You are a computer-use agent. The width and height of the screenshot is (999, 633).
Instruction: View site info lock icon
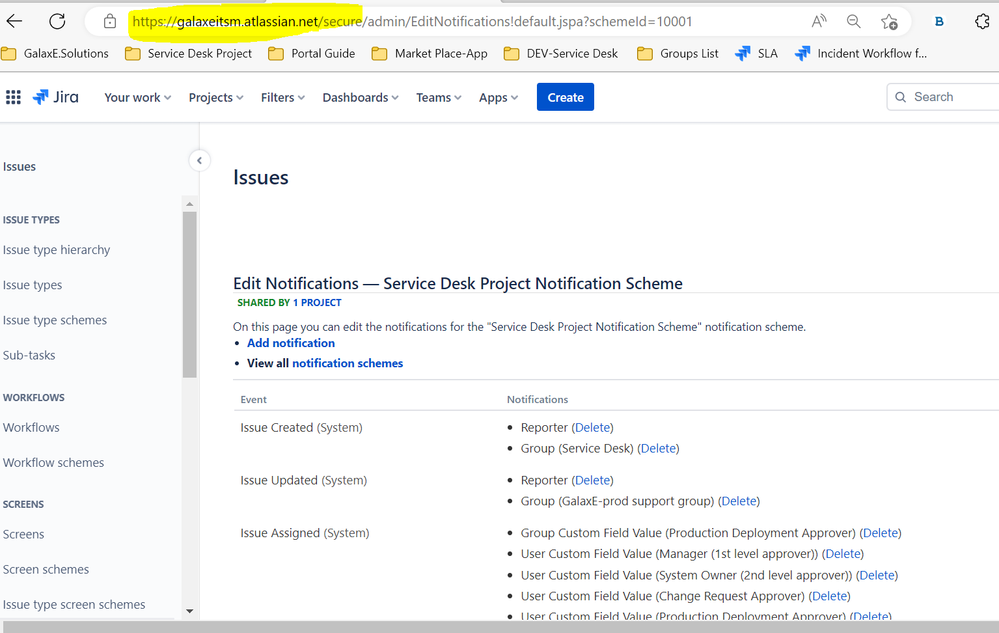[110, 21]
